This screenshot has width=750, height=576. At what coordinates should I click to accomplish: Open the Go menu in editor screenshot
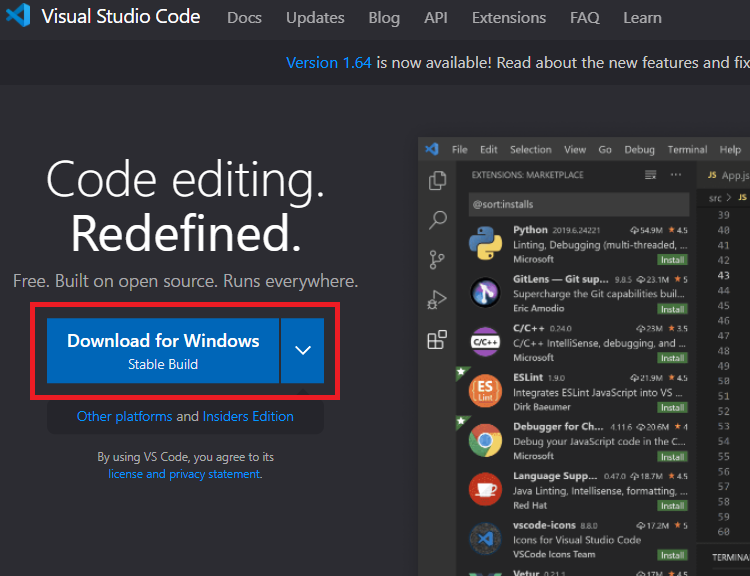[605, 150]
